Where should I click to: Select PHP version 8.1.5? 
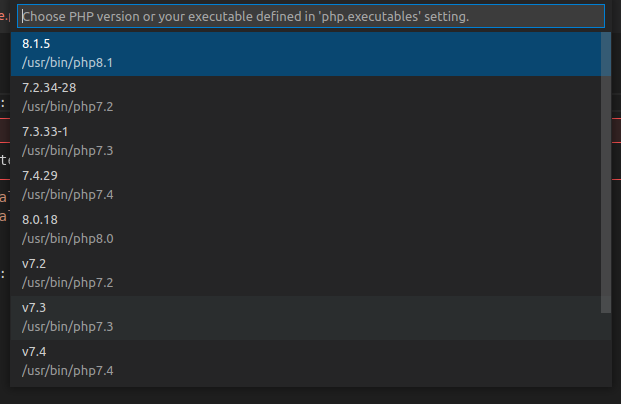point(36,44)
